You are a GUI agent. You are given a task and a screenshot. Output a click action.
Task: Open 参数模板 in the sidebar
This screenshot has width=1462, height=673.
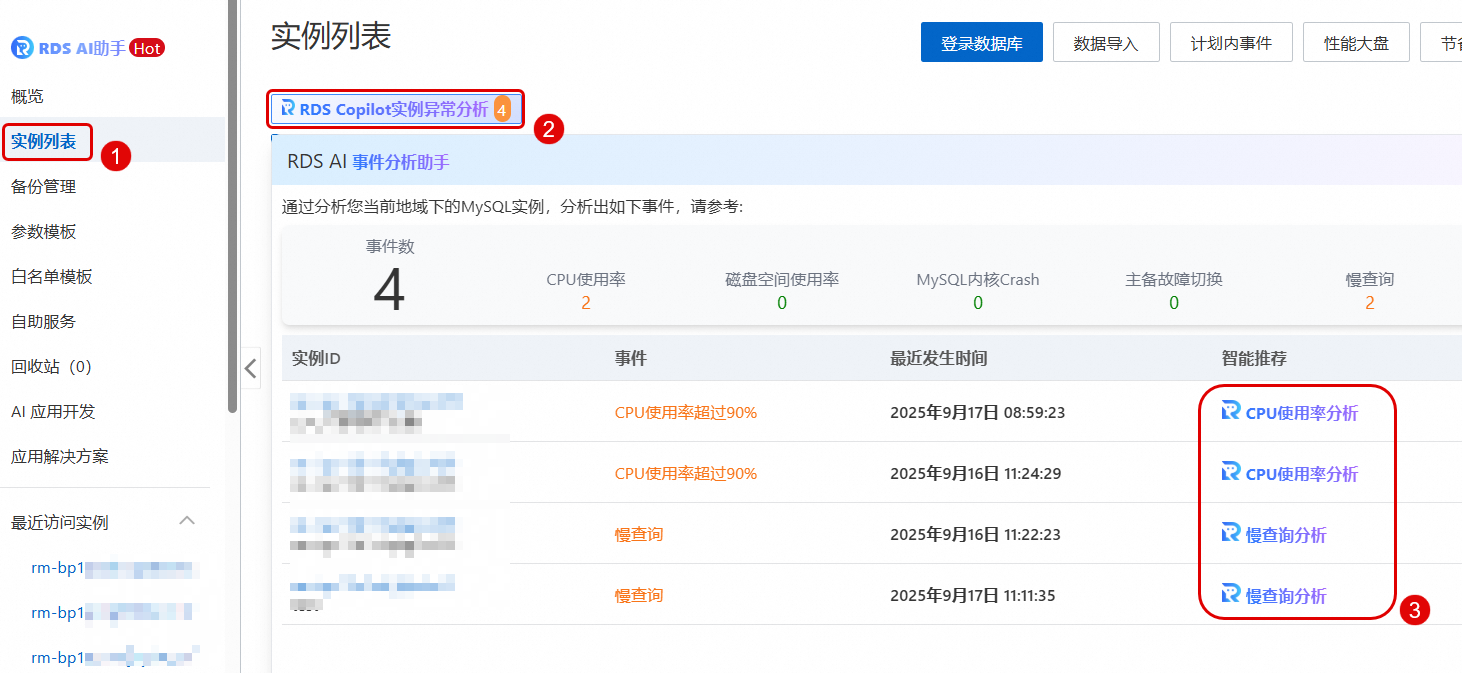[x=44, y=232]
